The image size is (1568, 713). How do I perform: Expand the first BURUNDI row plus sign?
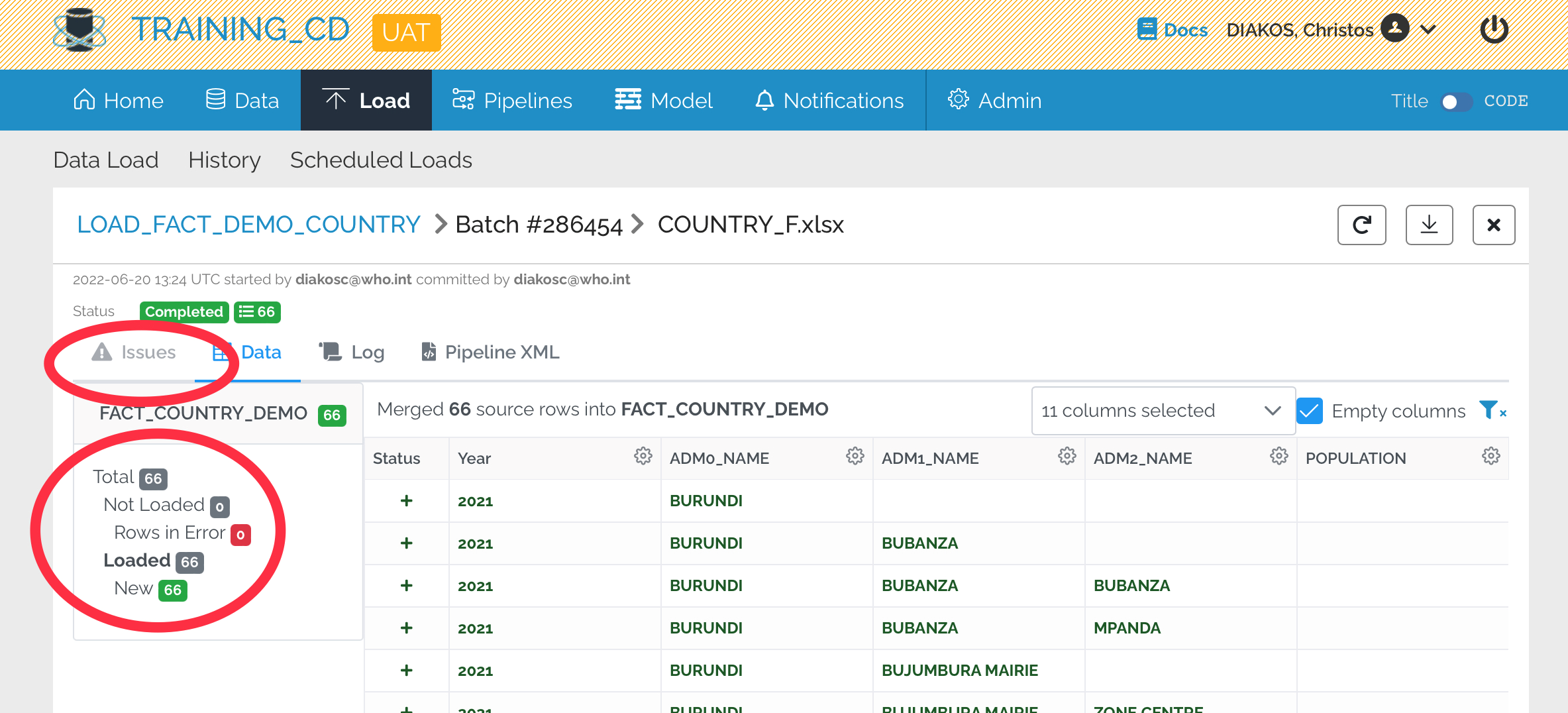pos(407,501)
